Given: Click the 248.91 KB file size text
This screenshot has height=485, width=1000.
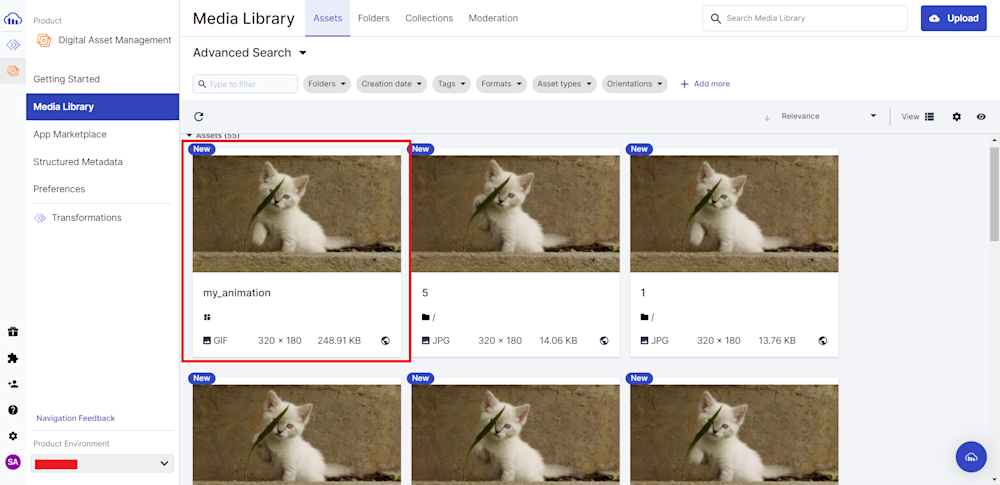Looking at the screenshot, I should 339,341.
